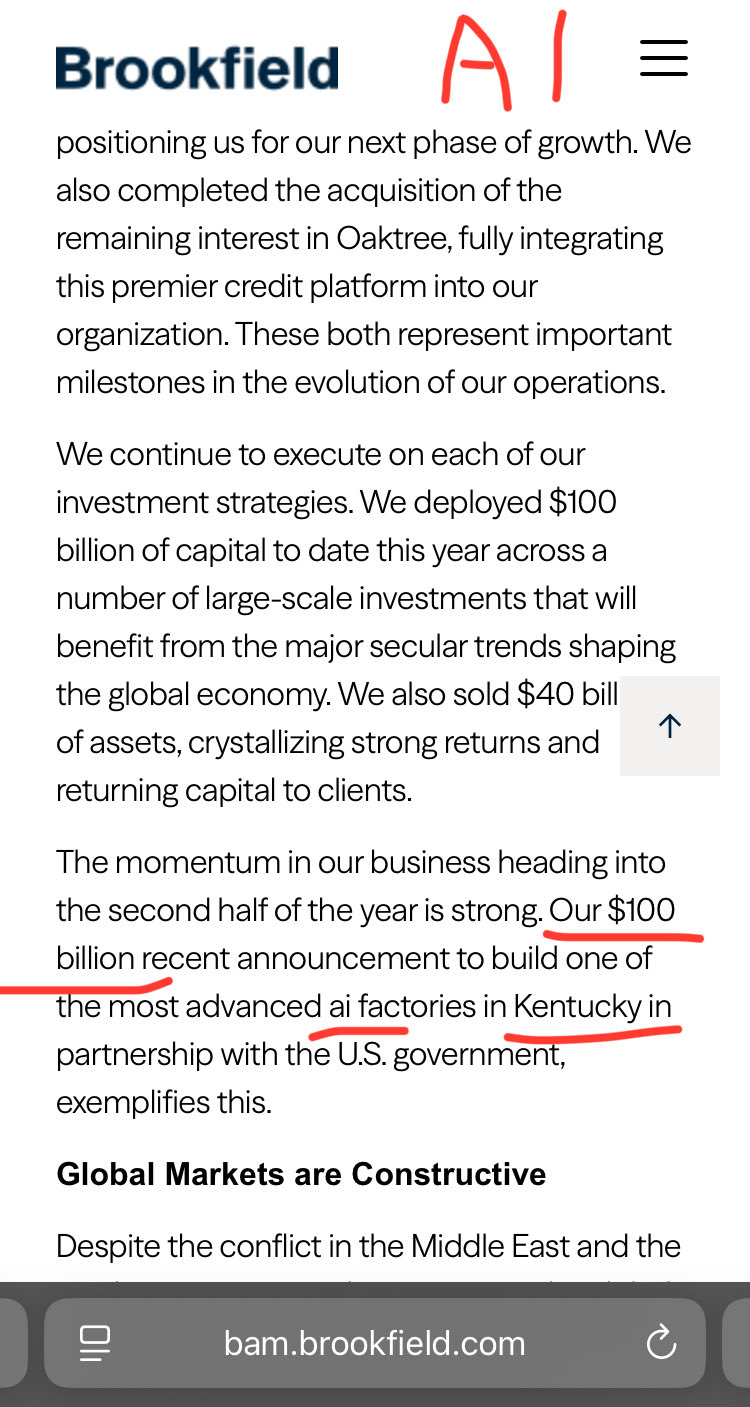This screenshot has height=1407, width=750.
Task: Tap the bam.brookfield.com address field
Action: coord(375,1343)
